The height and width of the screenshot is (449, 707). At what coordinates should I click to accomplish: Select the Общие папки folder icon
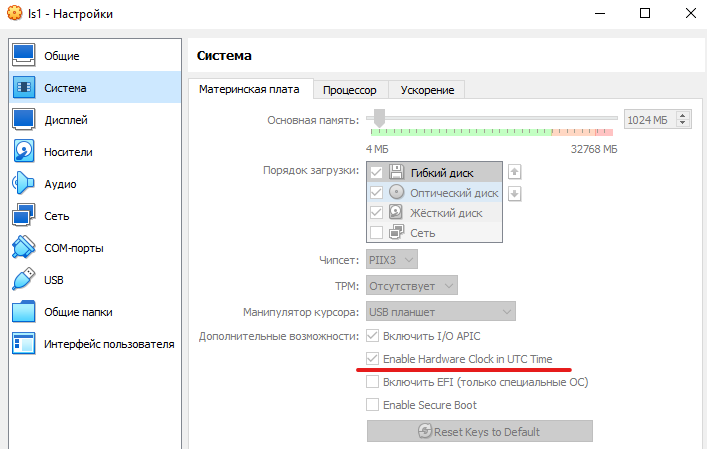[x=24, y=312]
